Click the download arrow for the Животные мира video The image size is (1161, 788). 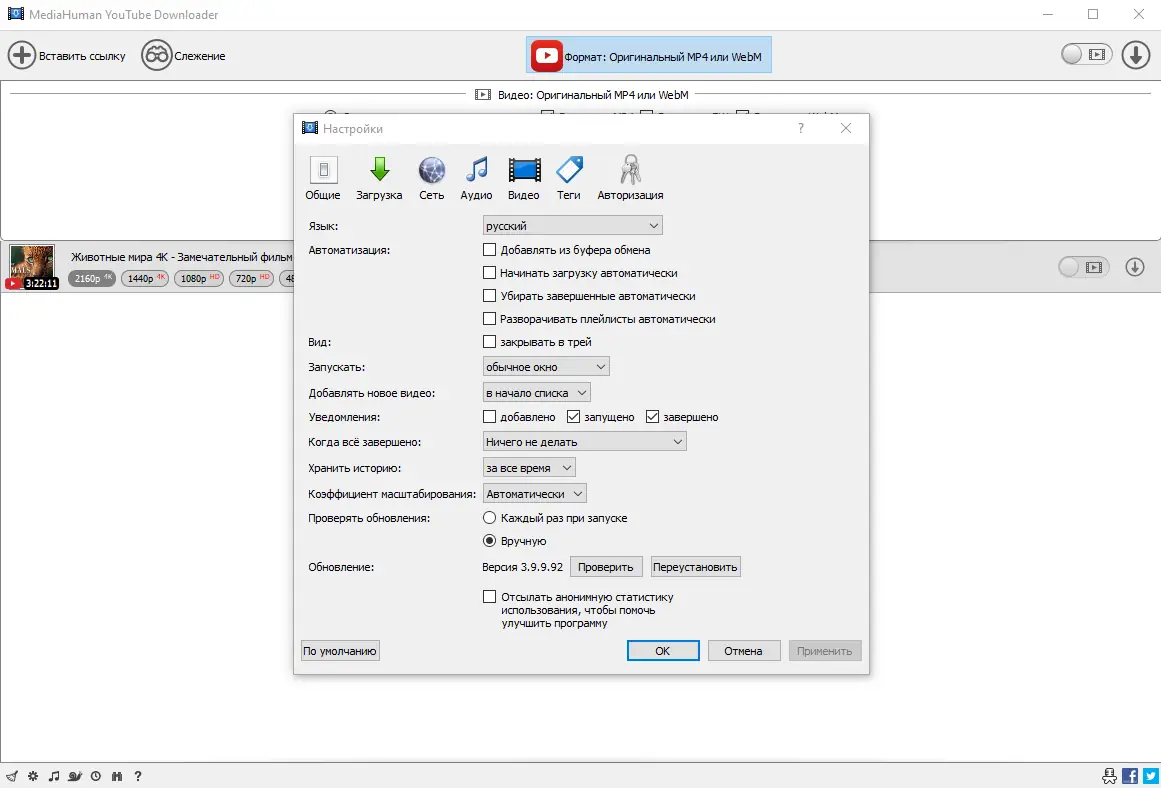tap(1134, 267)
